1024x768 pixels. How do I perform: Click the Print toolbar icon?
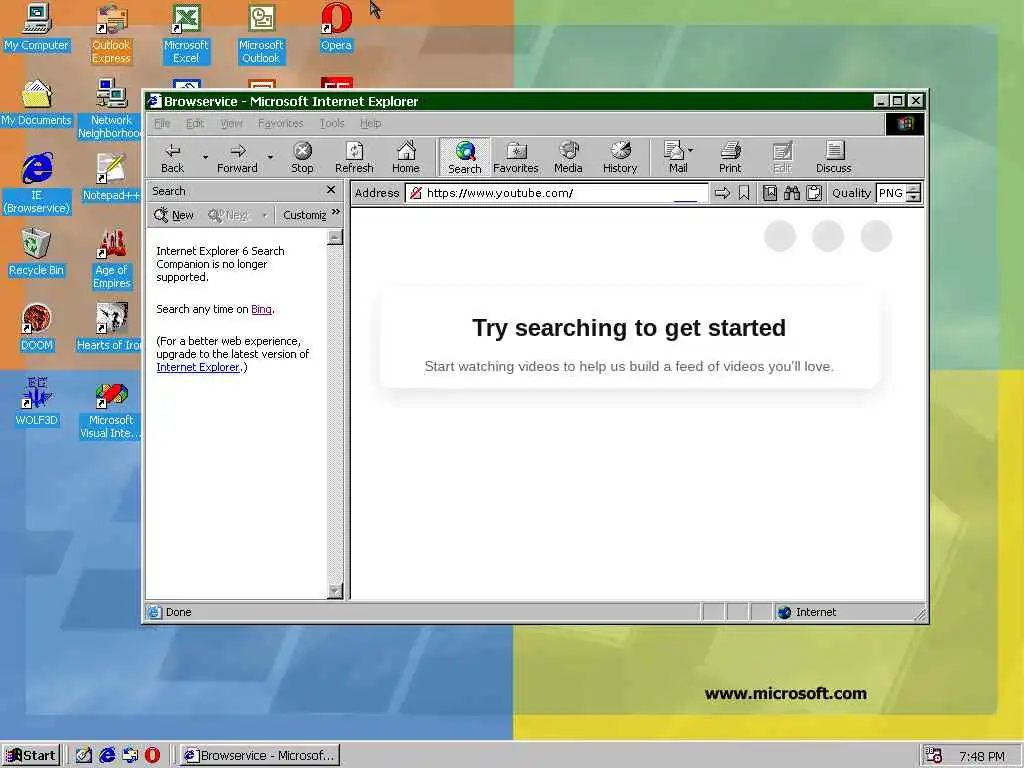[730, 157]
